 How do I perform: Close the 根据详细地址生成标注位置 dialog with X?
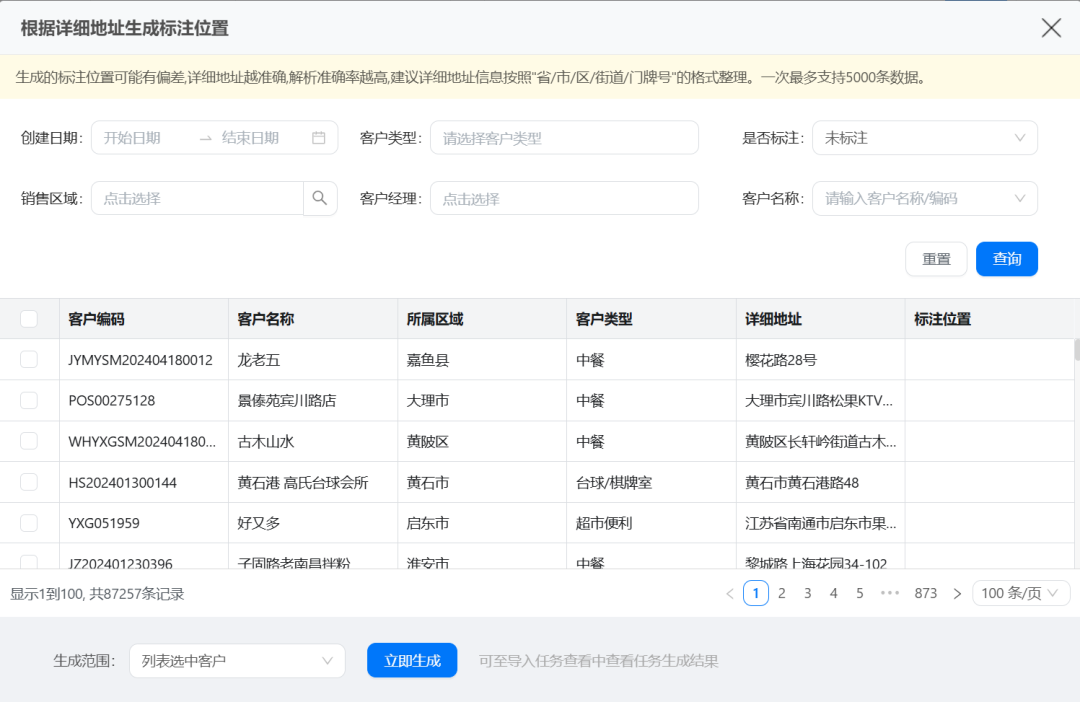pyautogui.click(x=1051, y=28)
